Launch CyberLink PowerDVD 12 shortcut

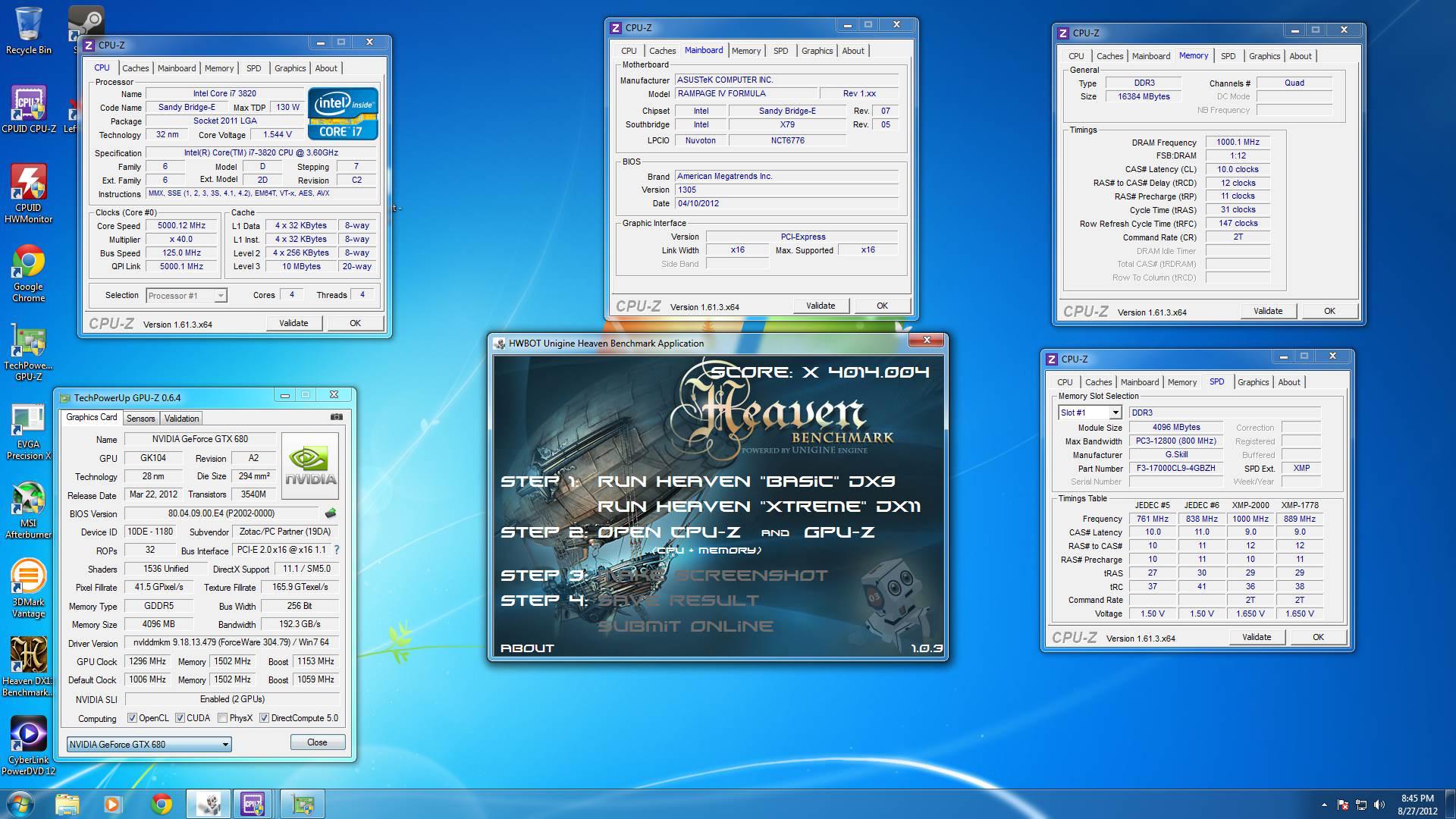tap(28, 746)
